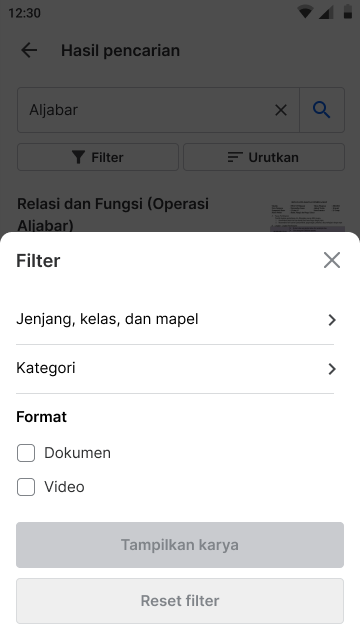The height and width of the screenshot is (640, 361).
Task: Expand the Kategori chevron
Action: point(332,369)
